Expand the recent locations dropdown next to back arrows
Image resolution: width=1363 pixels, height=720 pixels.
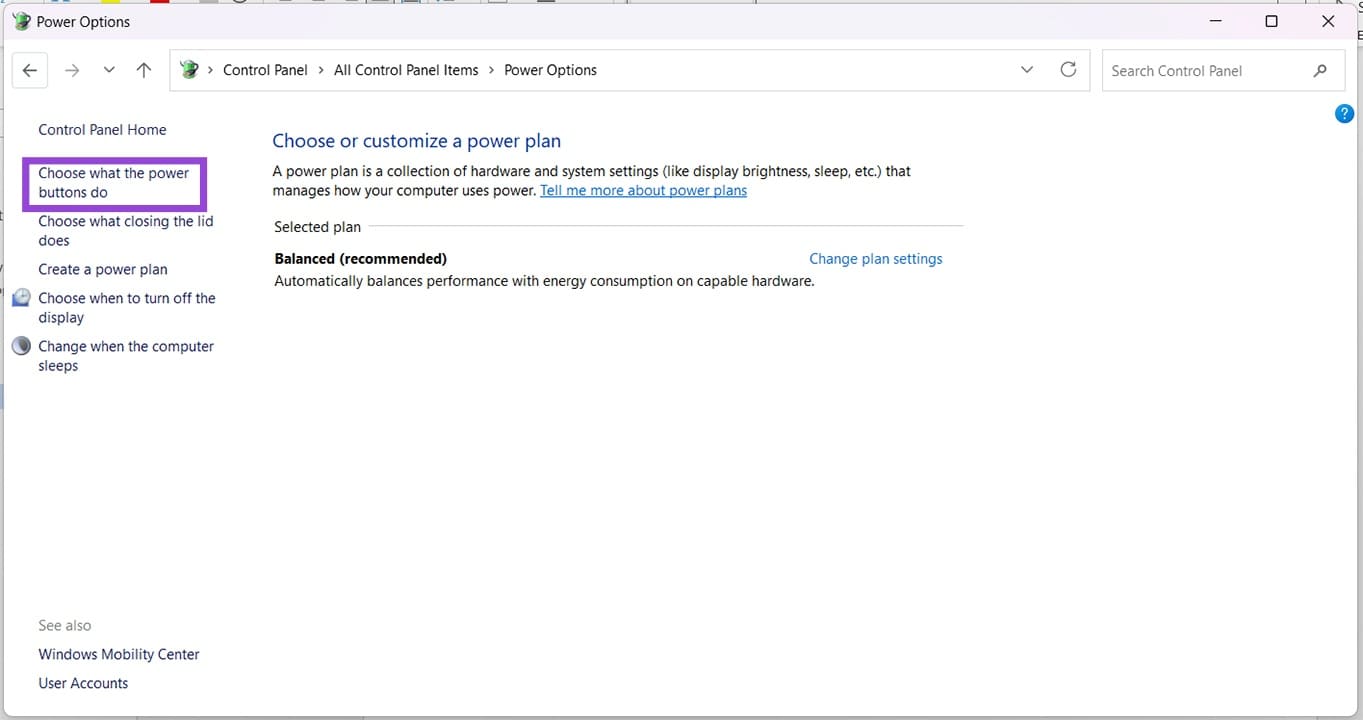pyautogui.click(x=109, y=70)
